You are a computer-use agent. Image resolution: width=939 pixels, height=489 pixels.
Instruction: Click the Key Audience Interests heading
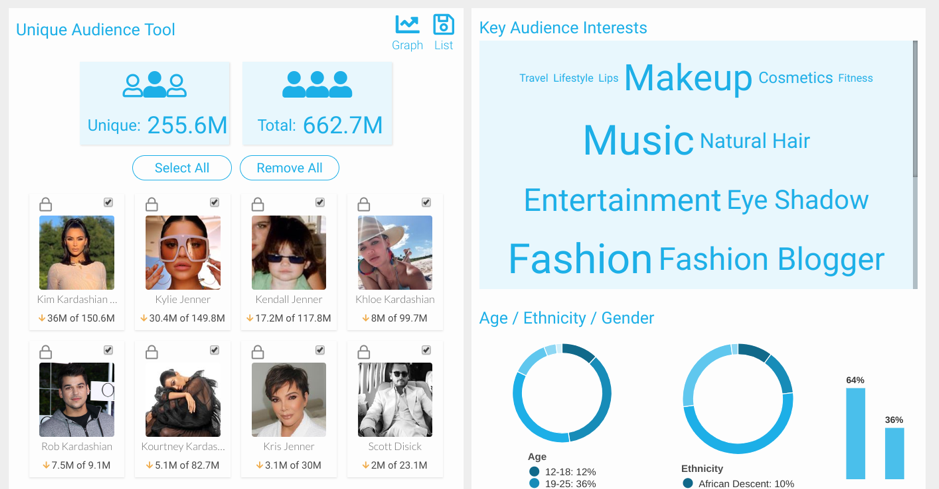[x=563, y=28]
